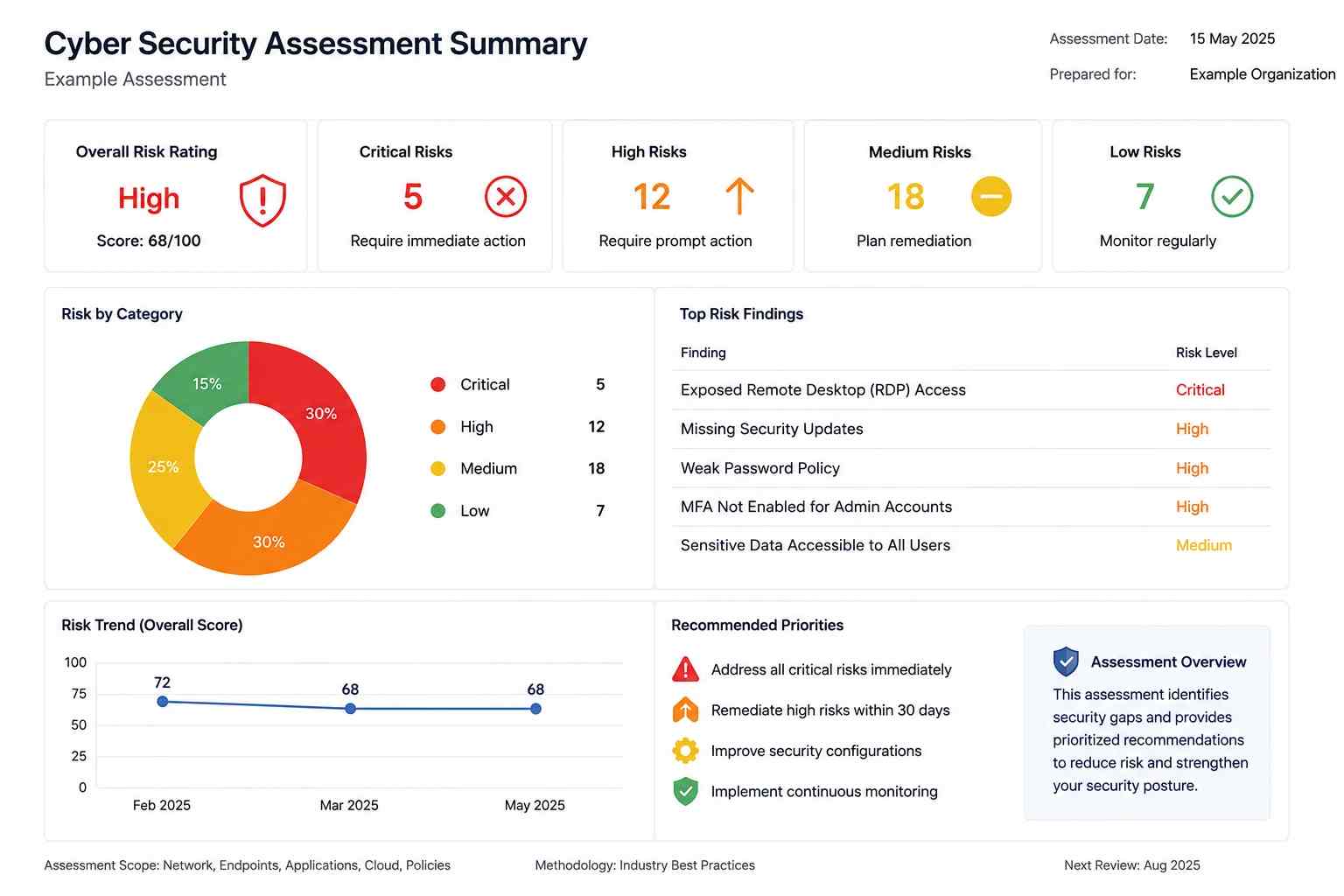The height and width of the screenshot is (896, 1344).
Task: Click Plan remediation text
Action: 914,241
